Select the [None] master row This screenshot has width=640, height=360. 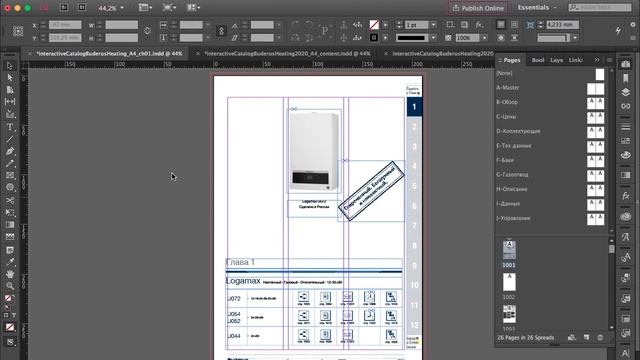tap(551, 73)
